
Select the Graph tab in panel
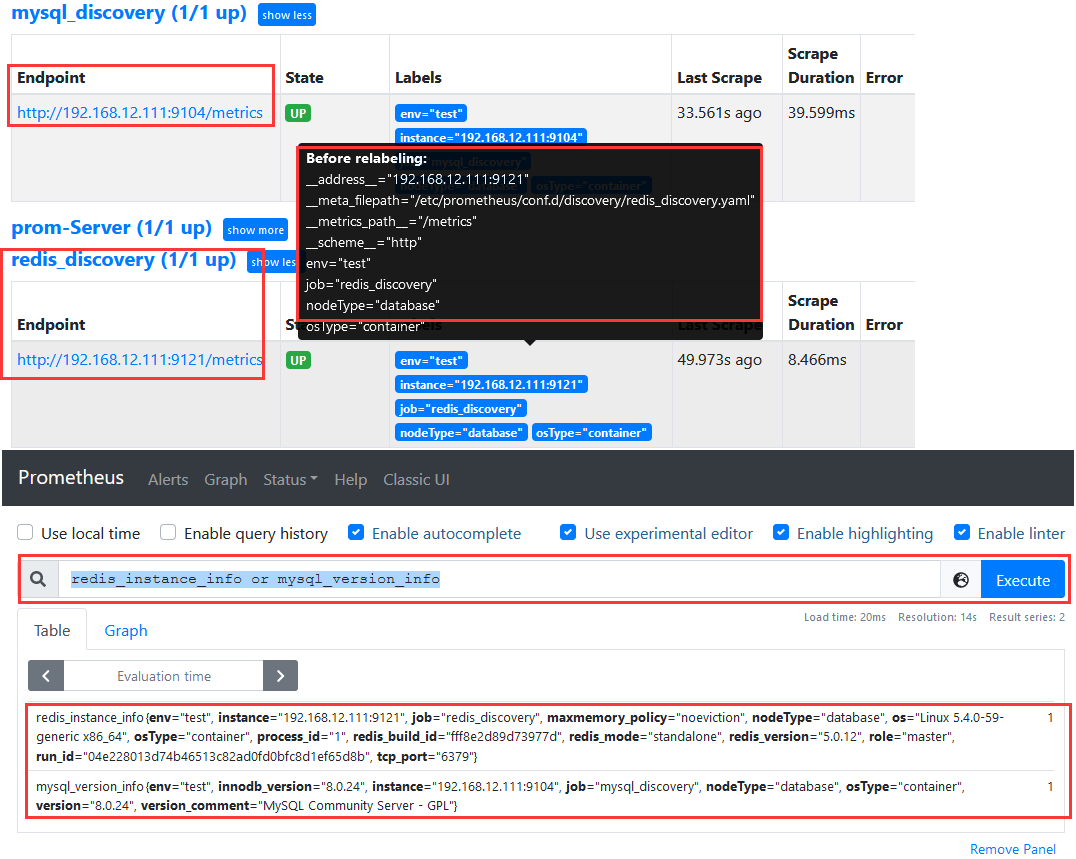pos(126,630)
